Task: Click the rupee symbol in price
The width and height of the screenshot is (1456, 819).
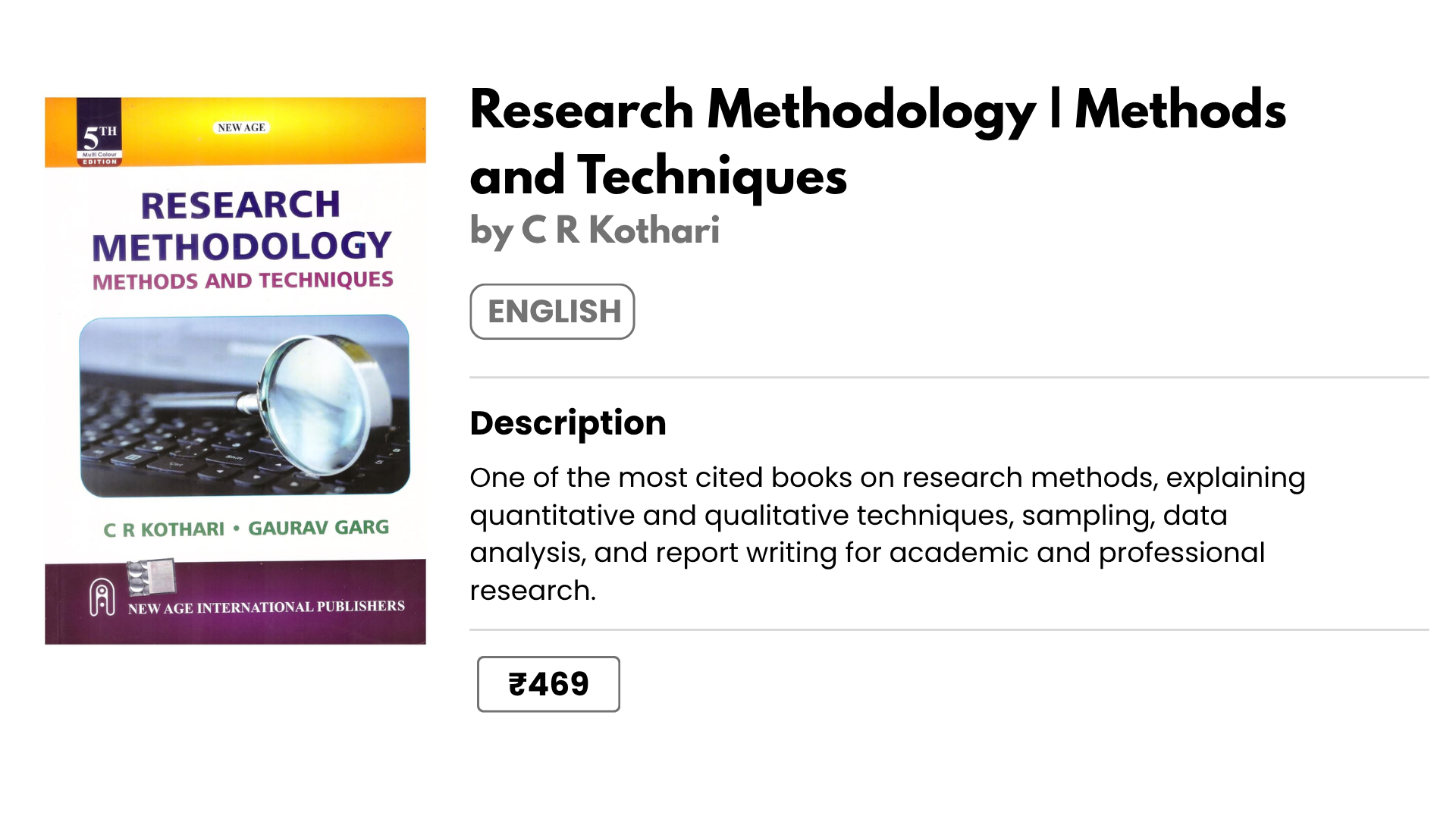Action: 517,684
